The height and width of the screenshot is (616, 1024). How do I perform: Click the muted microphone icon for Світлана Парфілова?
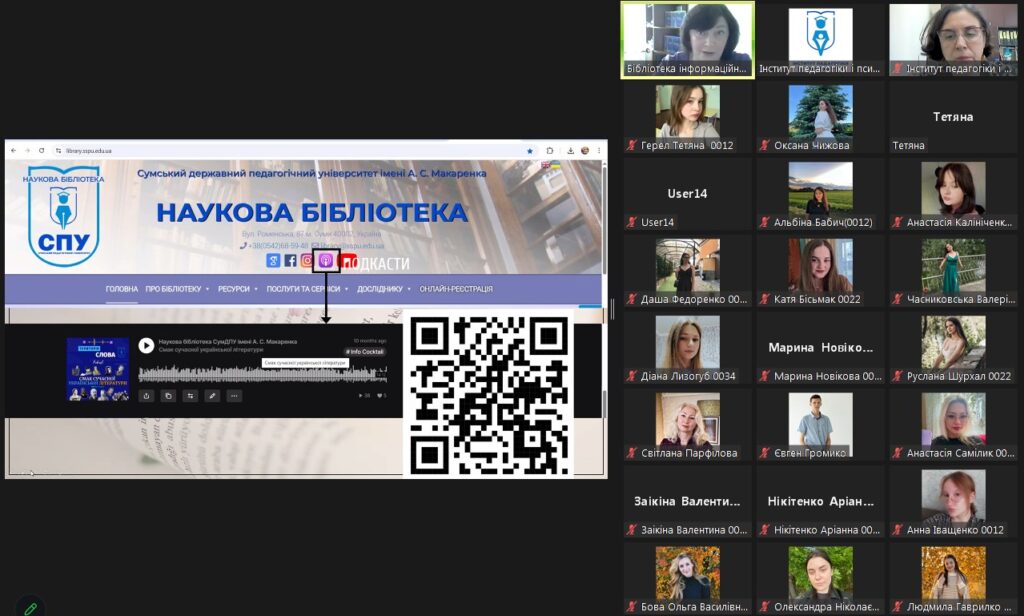(632, 453)
